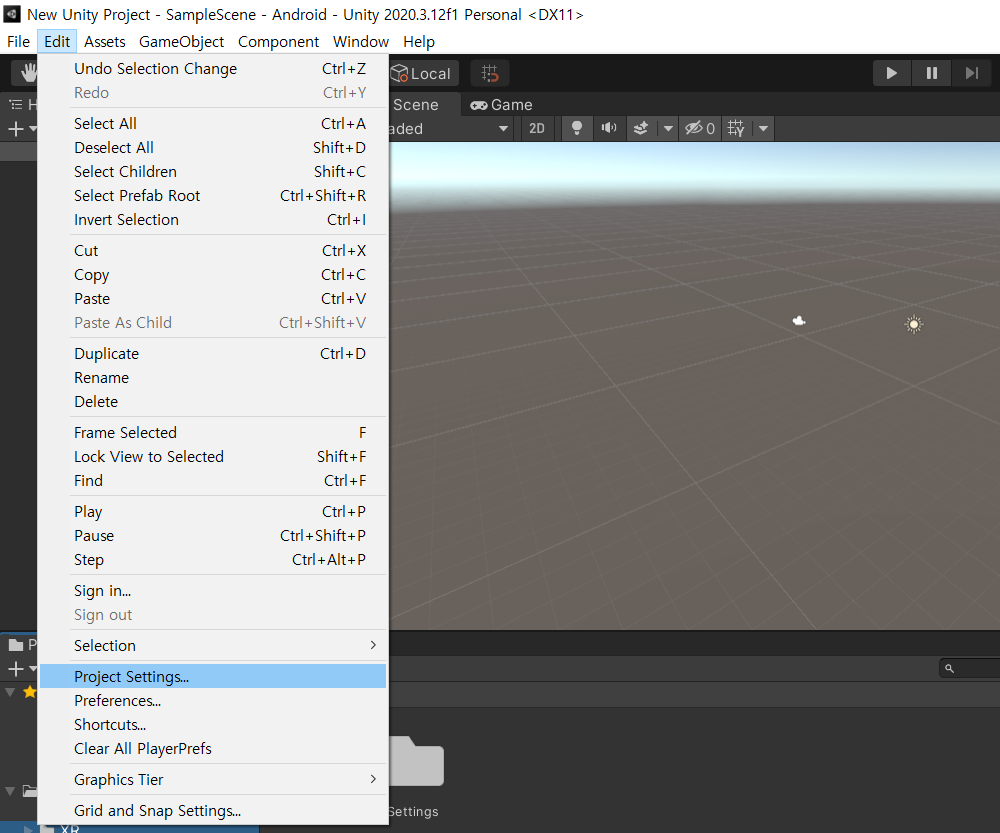Viewport: 1000px width, 833px height.
Task: Click the Step frame button
Action: pos(971,73)
